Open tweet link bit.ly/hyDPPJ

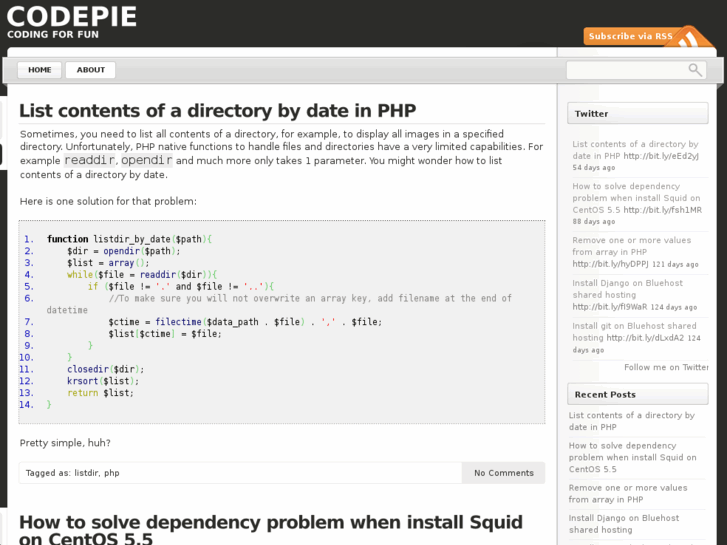pos(610,264)
